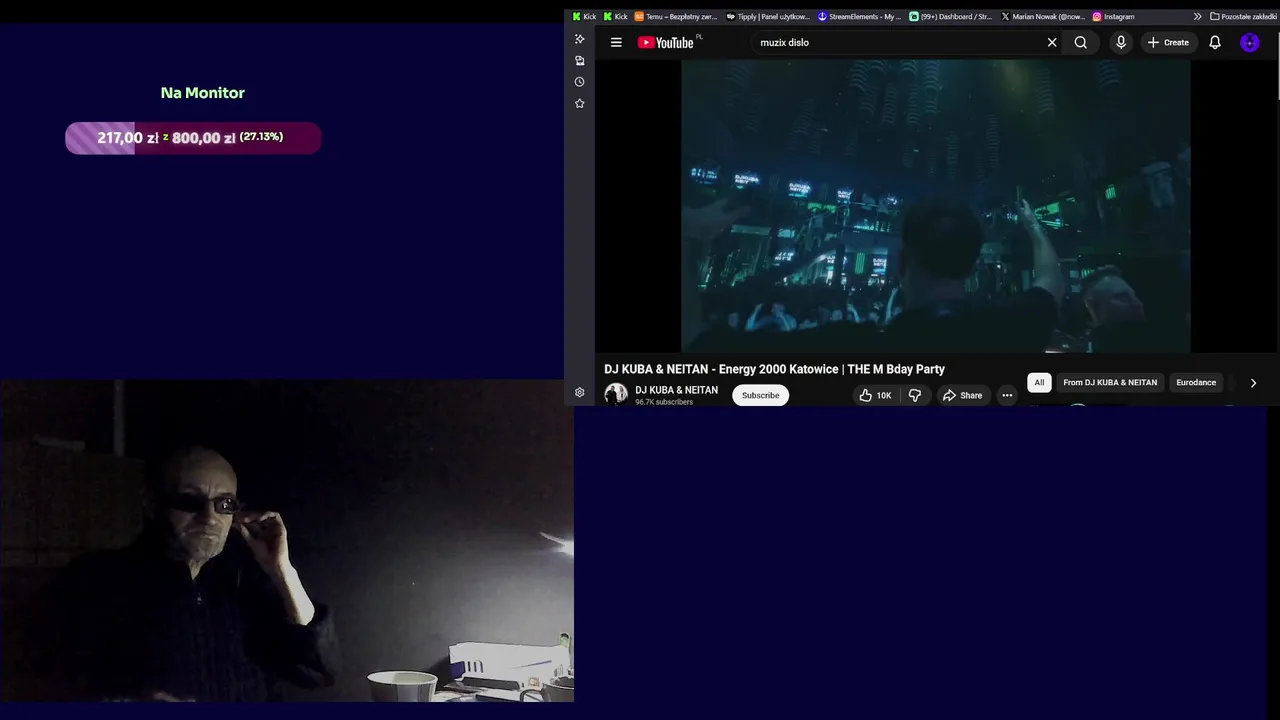Image resolution: width=1280 pixels, height=720 pixels.
Task: Click the "Na Monitor" goal title
Action: click(x=202, y=92)
